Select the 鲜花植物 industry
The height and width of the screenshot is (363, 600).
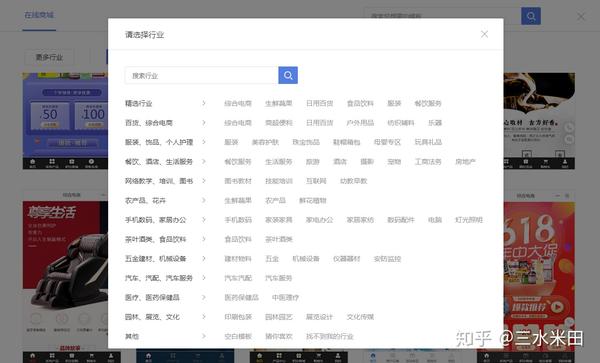click(x=313, y=200)
